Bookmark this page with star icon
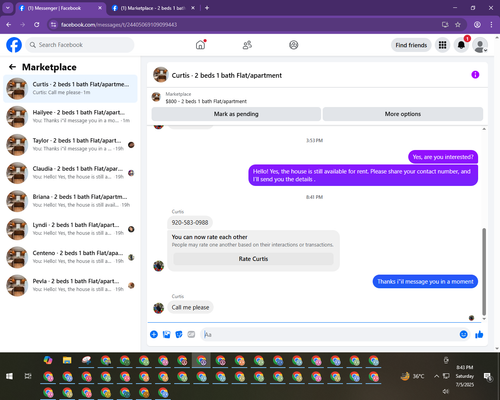 458,25
